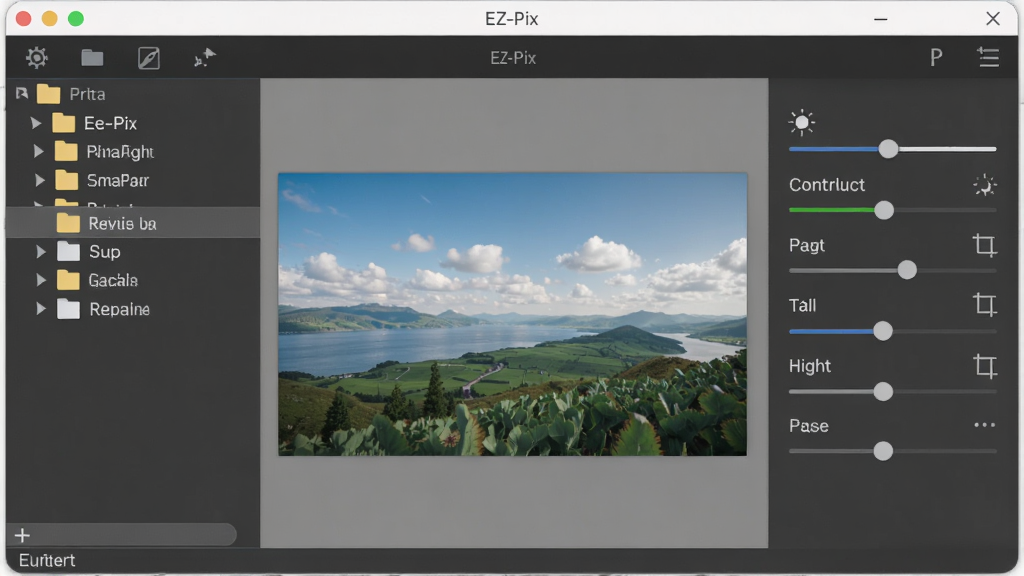This screenshot has width=1024, height=576.
Task: Click the Pagt slider handle
Action: (907, 270)
